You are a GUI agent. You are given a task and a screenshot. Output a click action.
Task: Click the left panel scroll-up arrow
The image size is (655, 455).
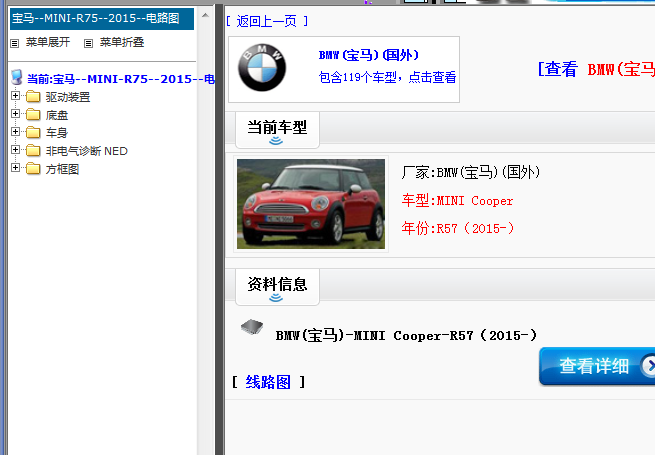205,15
